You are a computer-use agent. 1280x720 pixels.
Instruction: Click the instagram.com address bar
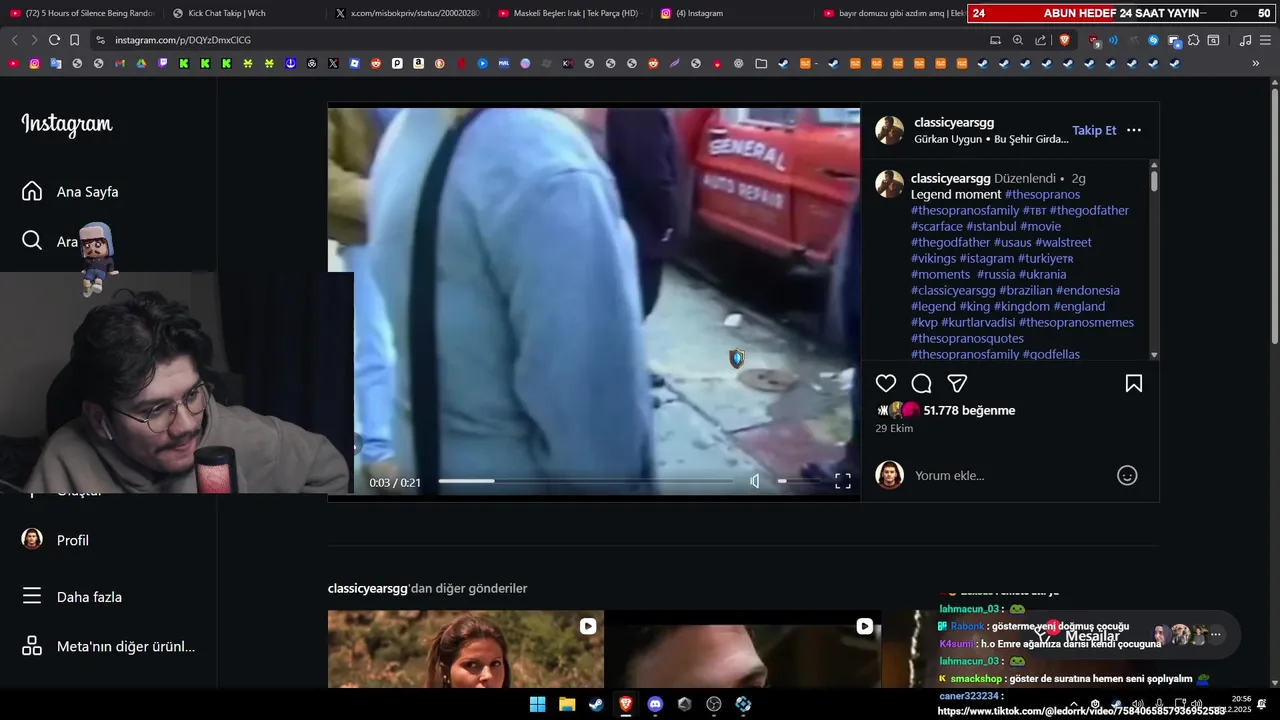(183, 40)
